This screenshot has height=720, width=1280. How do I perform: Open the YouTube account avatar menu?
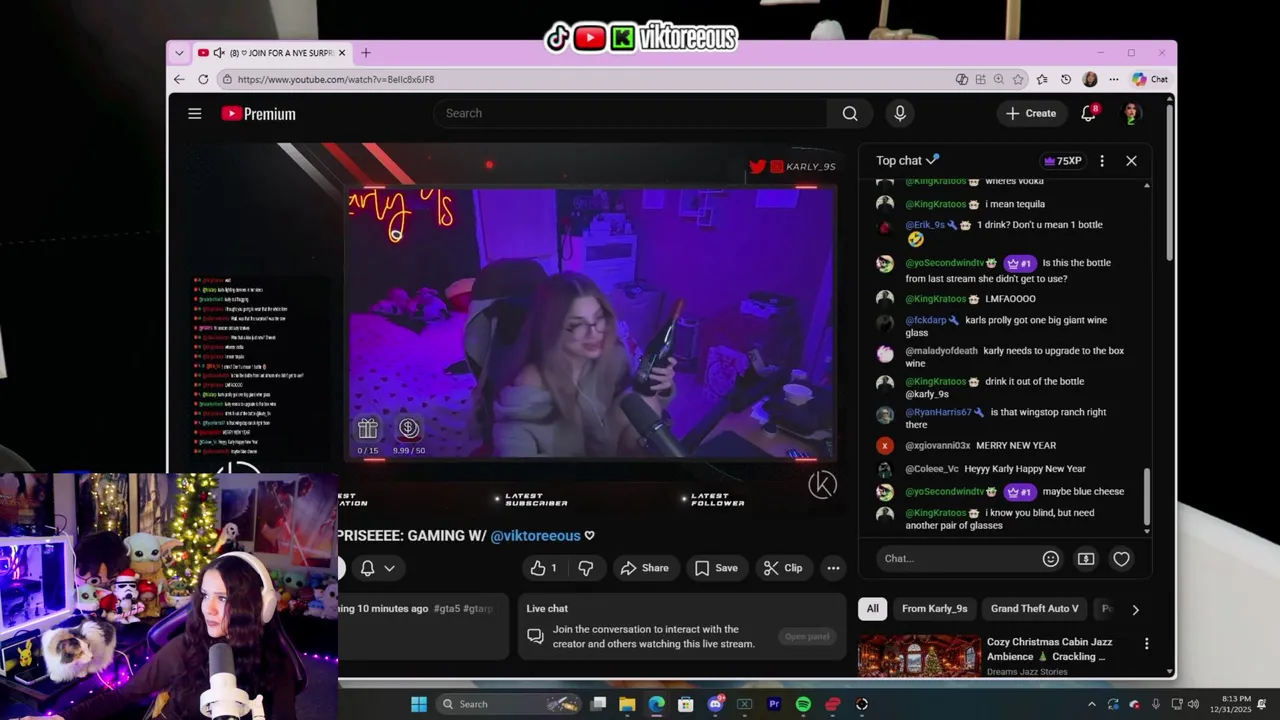tap(1132, 113)
